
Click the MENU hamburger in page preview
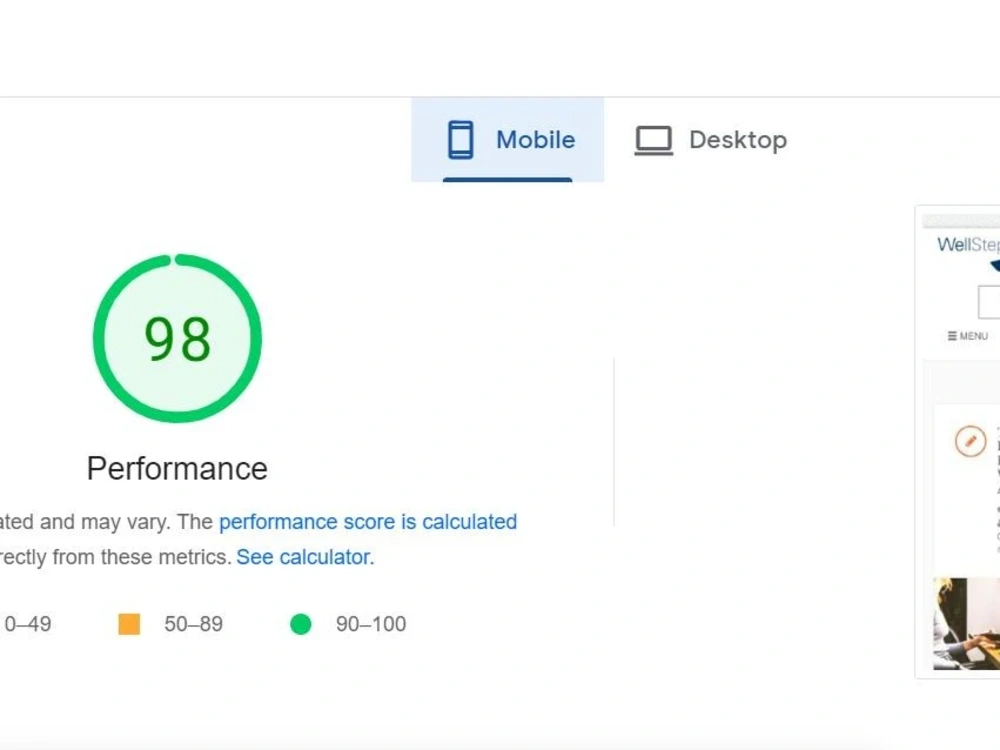[x=967, y=336]
